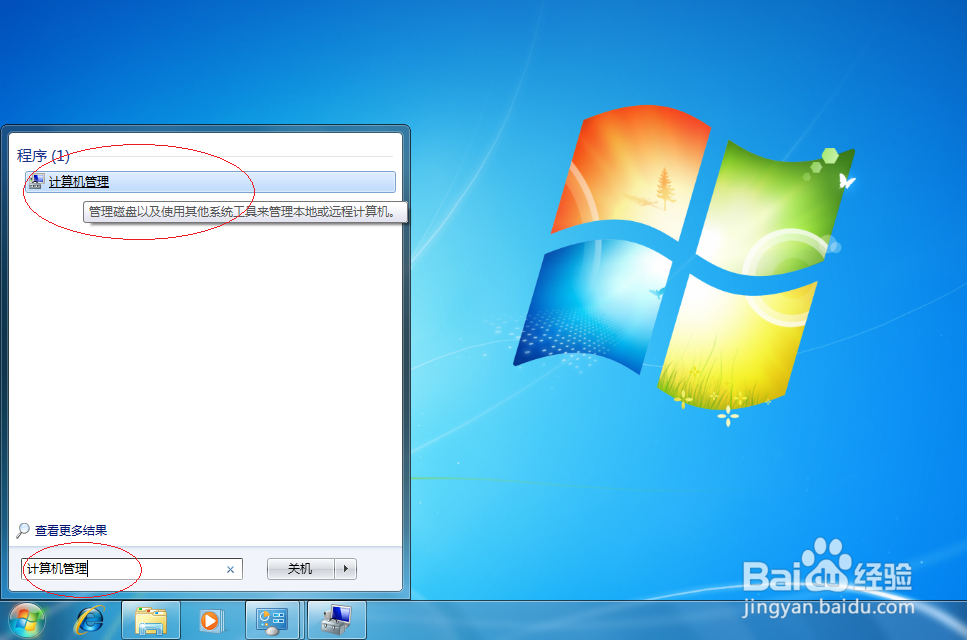Image resolution: width=967 pixels, height=640 pixels.
Task: Click the 关机 shutdown button
Action: (x=300, y=568)
